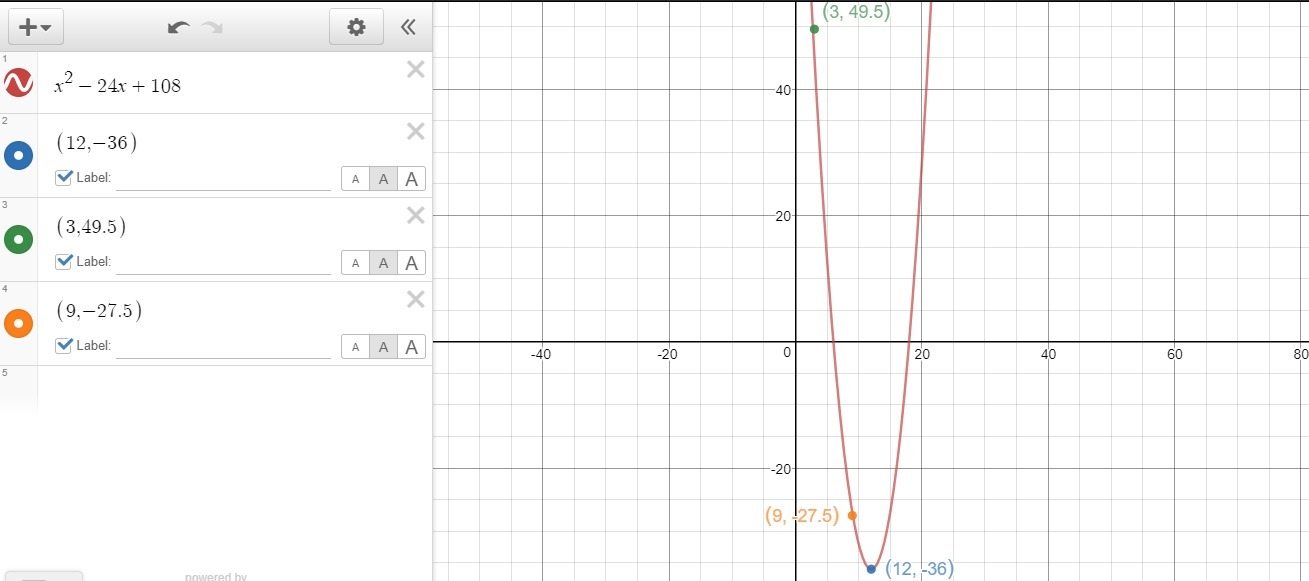Image resolution: width=1309 pixels, height=581 pixels.
Task: Uncheck Label checkbox for point (12,−36)
Action: (x=64, y=178)
